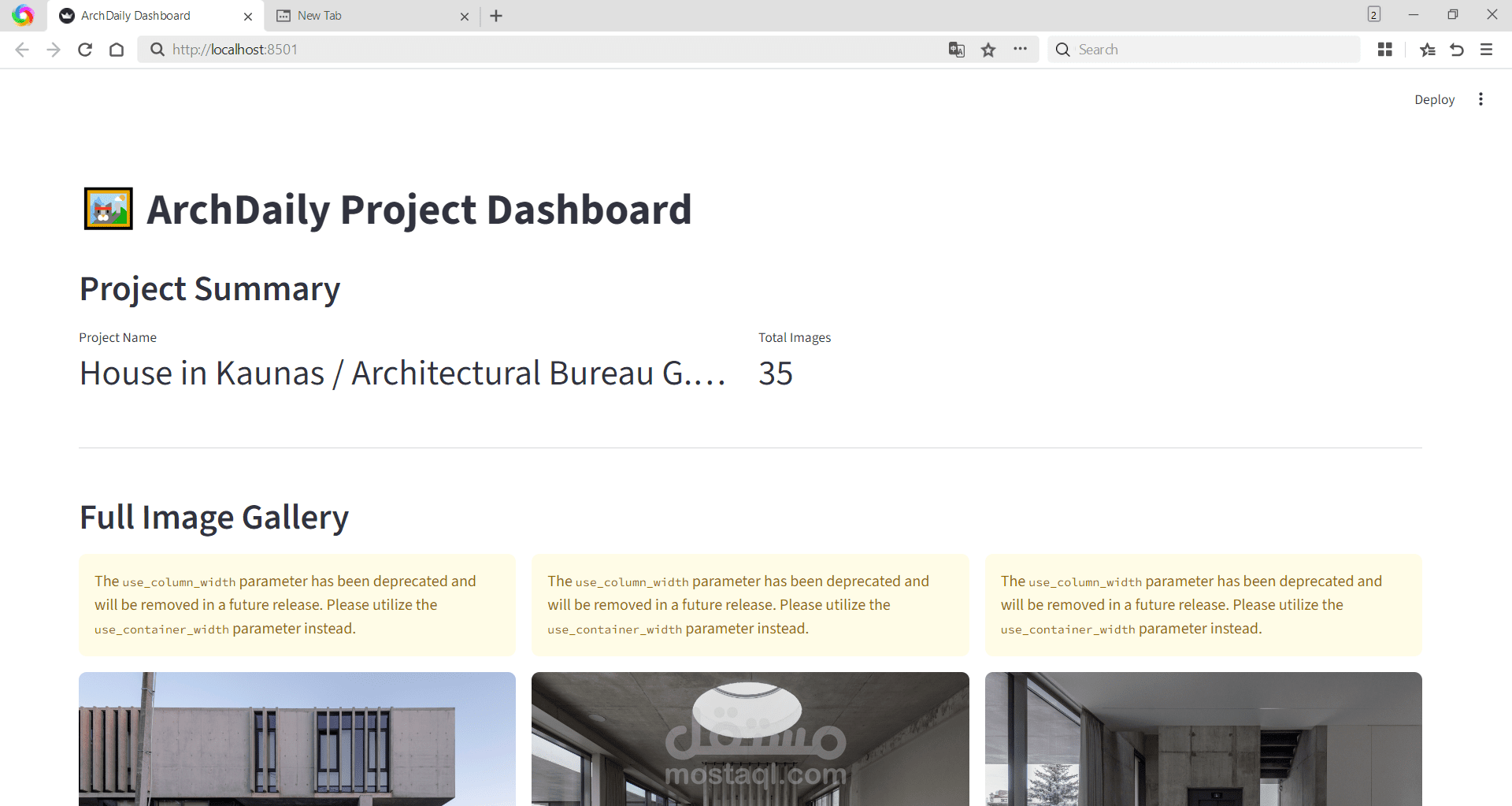Open the skylight interior thumbnail
Viewport: 1512px width, 806px height.
[x=750, y=739]
